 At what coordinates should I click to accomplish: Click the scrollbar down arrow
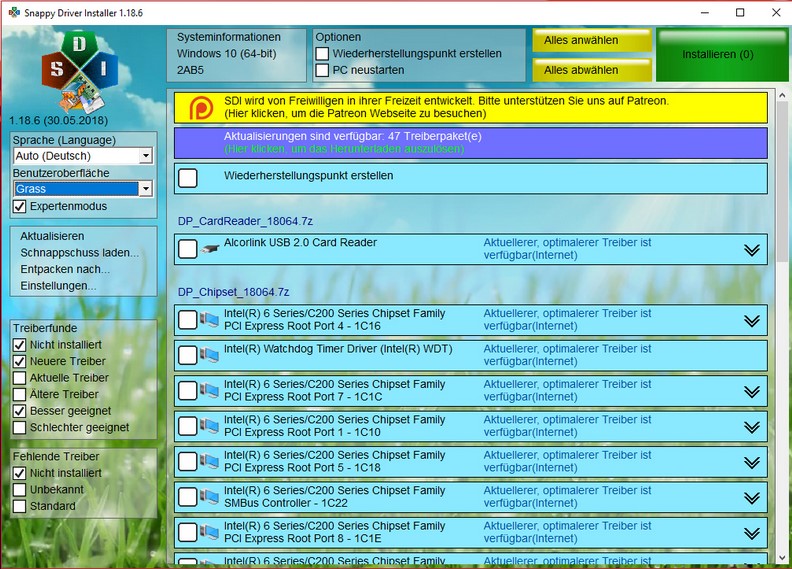click(x=782, y=558)
